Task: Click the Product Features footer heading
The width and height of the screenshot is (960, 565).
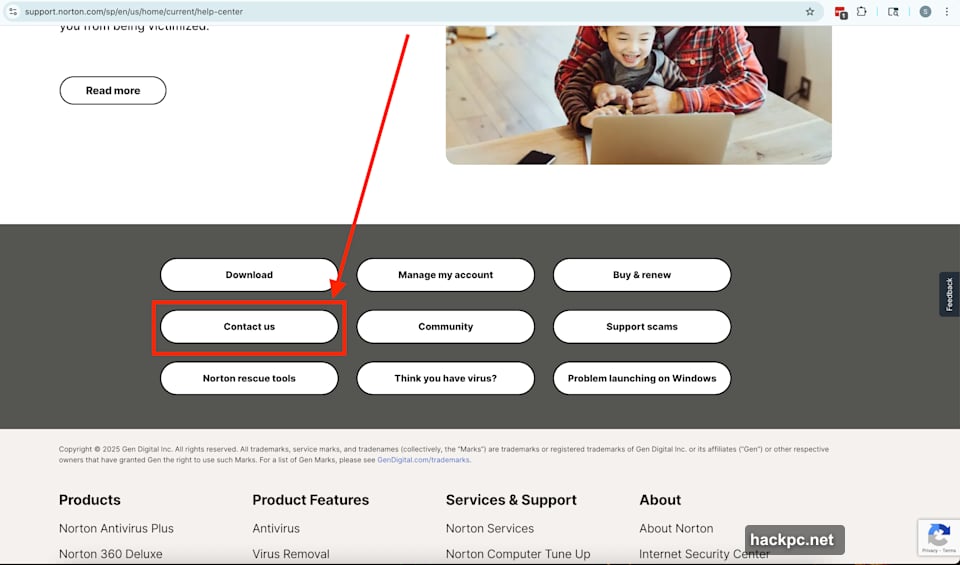Action: coord(310,500)
